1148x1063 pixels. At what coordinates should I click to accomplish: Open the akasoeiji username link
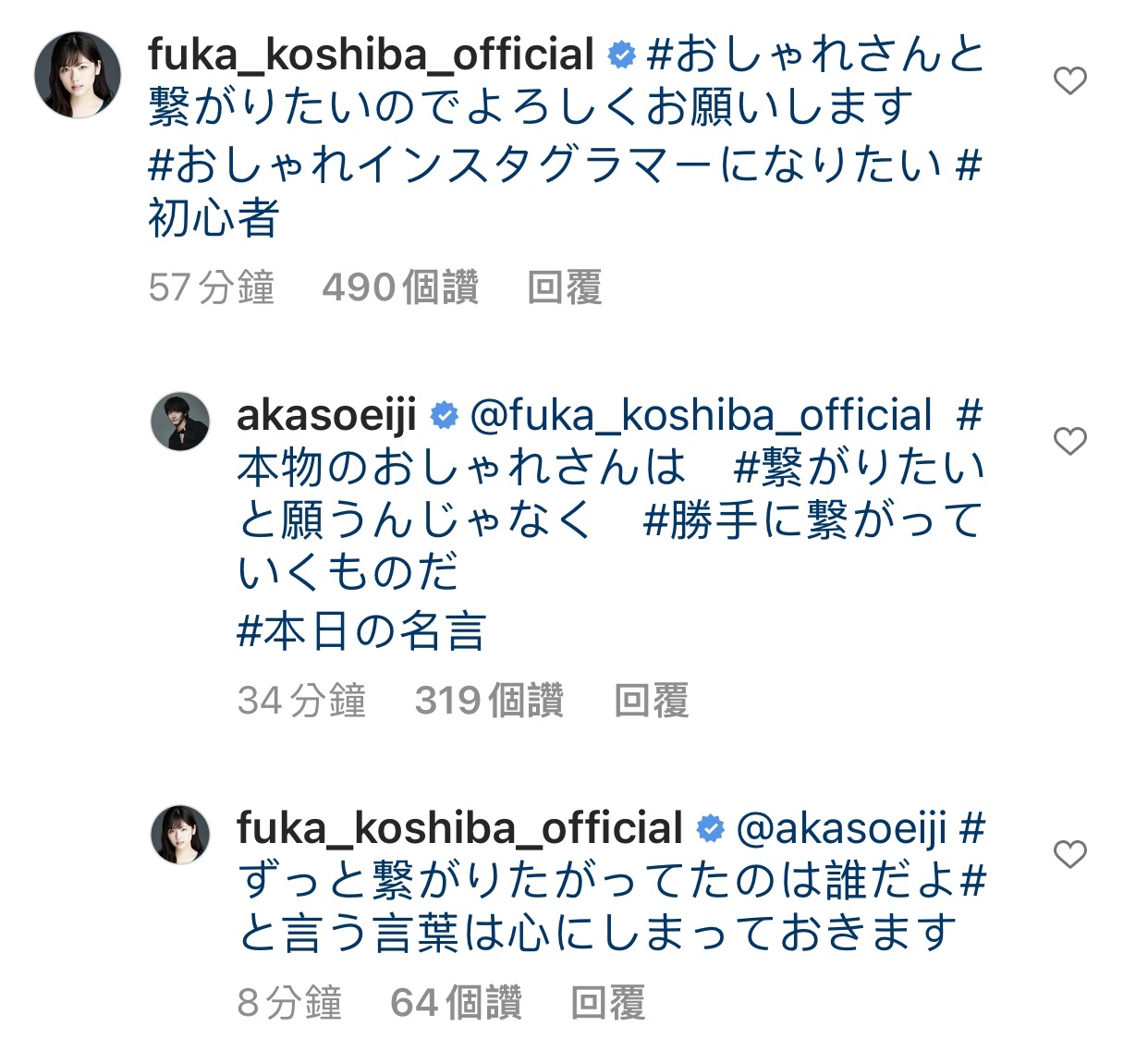click(327, 416)
